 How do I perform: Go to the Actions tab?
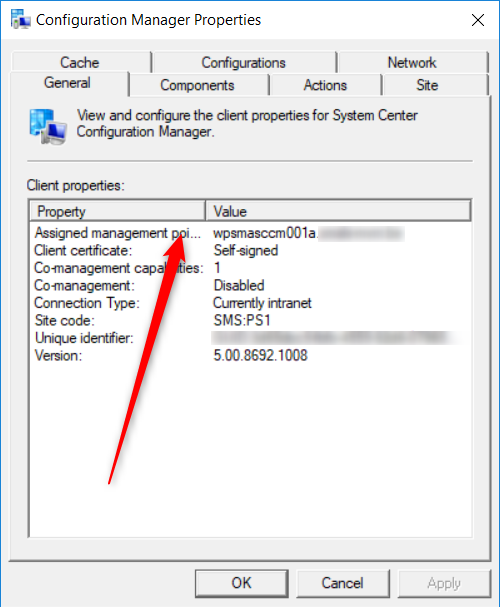coord(325,85)
